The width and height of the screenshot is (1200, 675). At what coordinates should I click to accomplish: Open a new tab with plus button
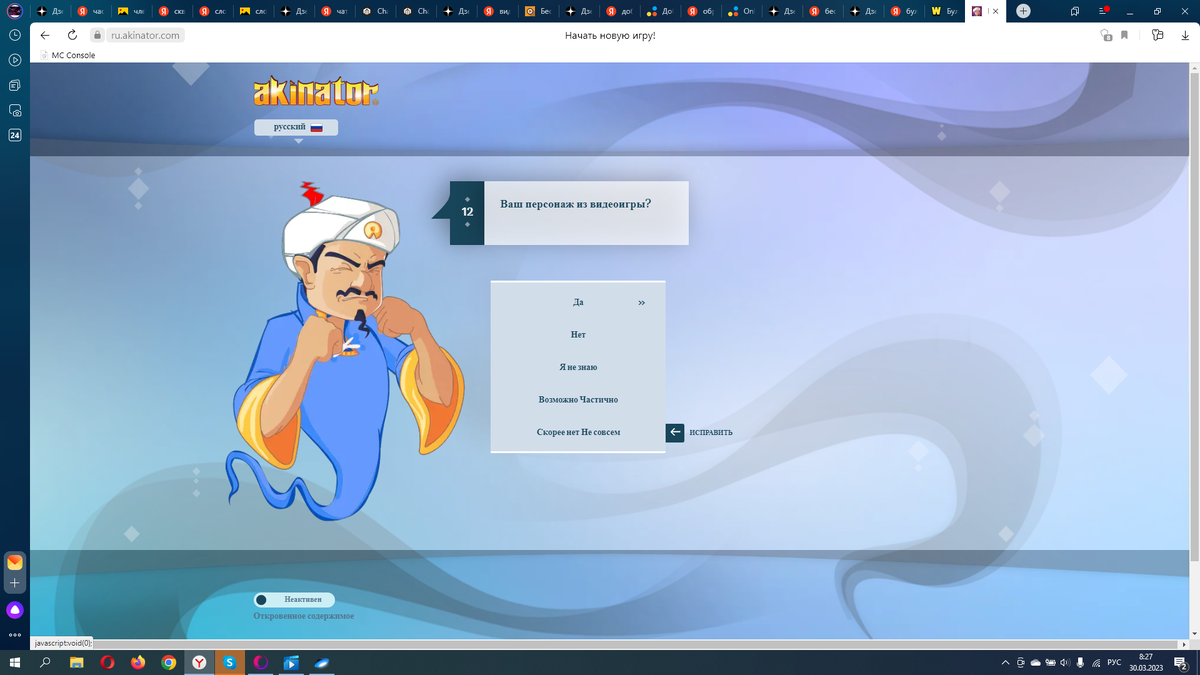[1023, 11]
